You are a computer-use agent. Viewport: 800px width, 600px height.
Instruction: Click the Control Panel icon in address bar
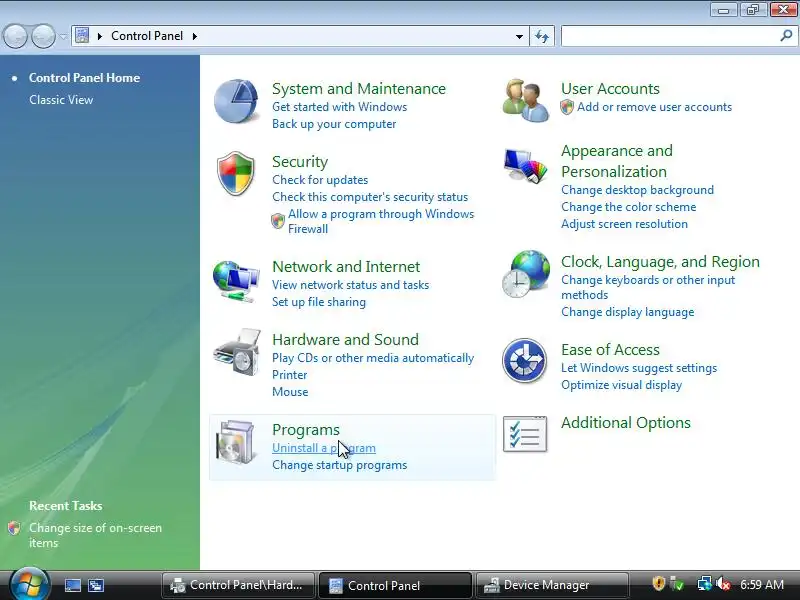point(82,36)
